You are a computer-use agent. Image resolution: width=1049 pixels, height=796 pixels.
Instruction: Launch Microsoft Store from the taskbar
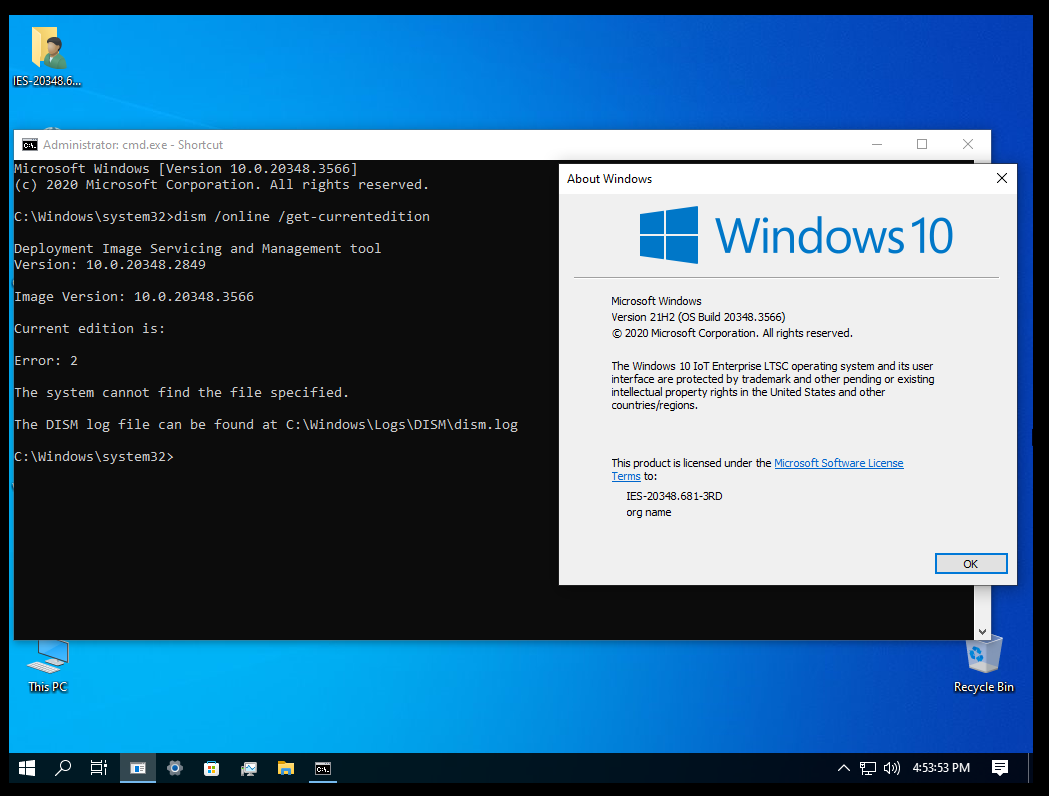pos(211,768)
